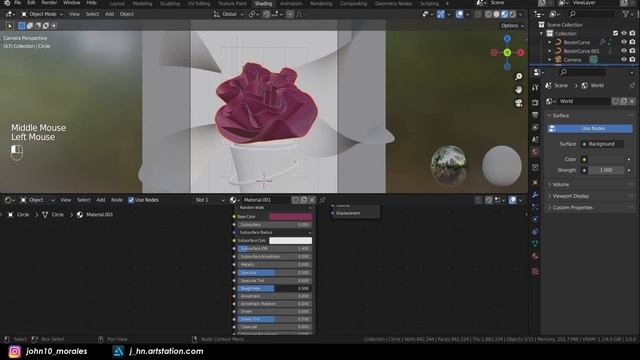
Task: Hide Camera using its eye icon
Action: (624, 60)
